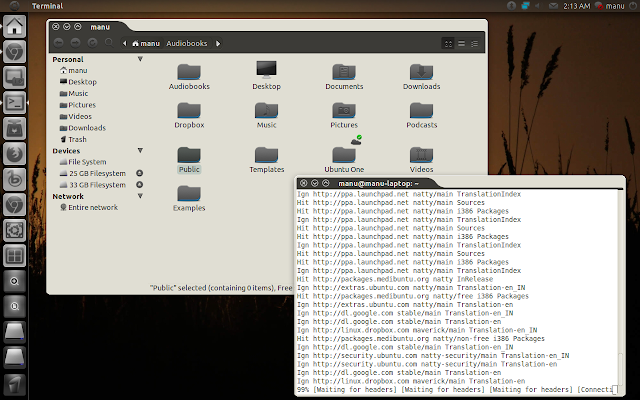Select the Audiobooks breadcrumb button
The height and width of the screenshot is (400, 640).
[187, 43]
